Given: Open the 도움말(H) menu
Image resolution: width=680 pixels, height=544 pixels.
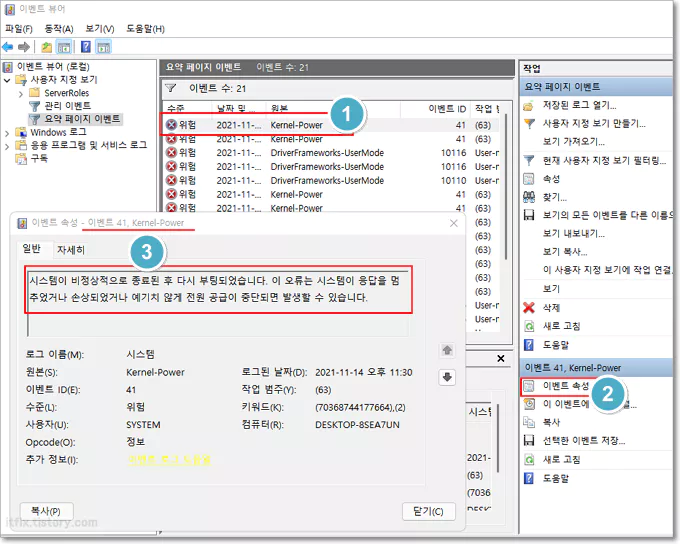Looking at the screenshot, I should coord(145,29).
